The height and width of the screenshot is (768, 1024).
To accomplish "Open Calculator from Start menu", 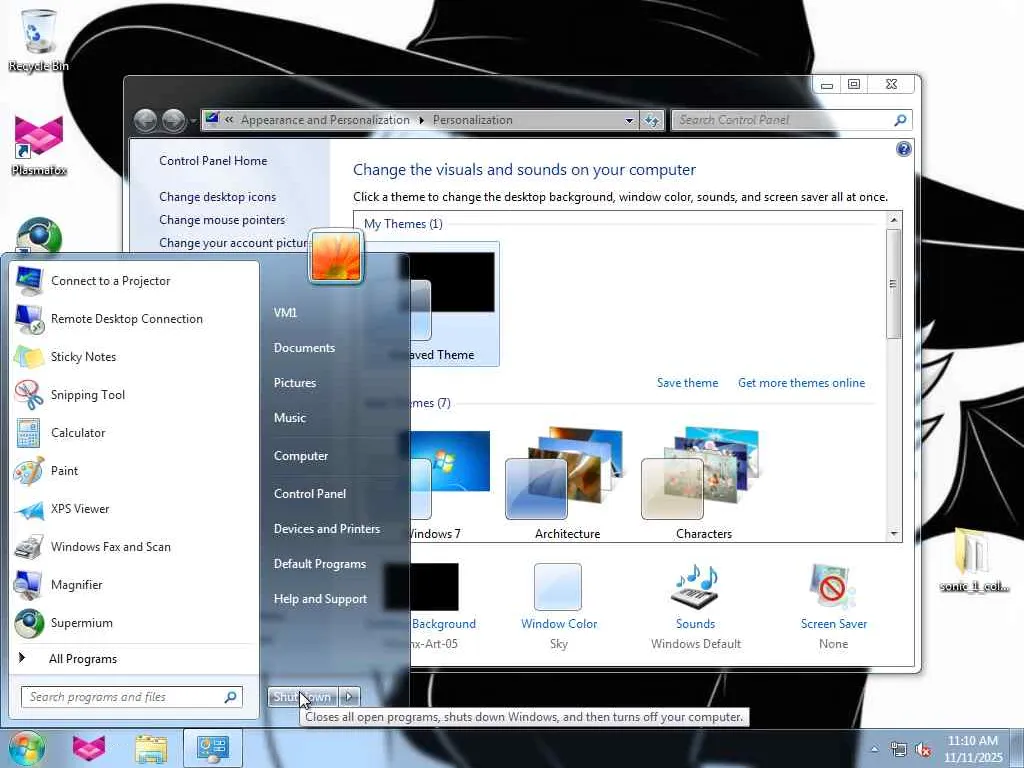I will tap(134, 432).
